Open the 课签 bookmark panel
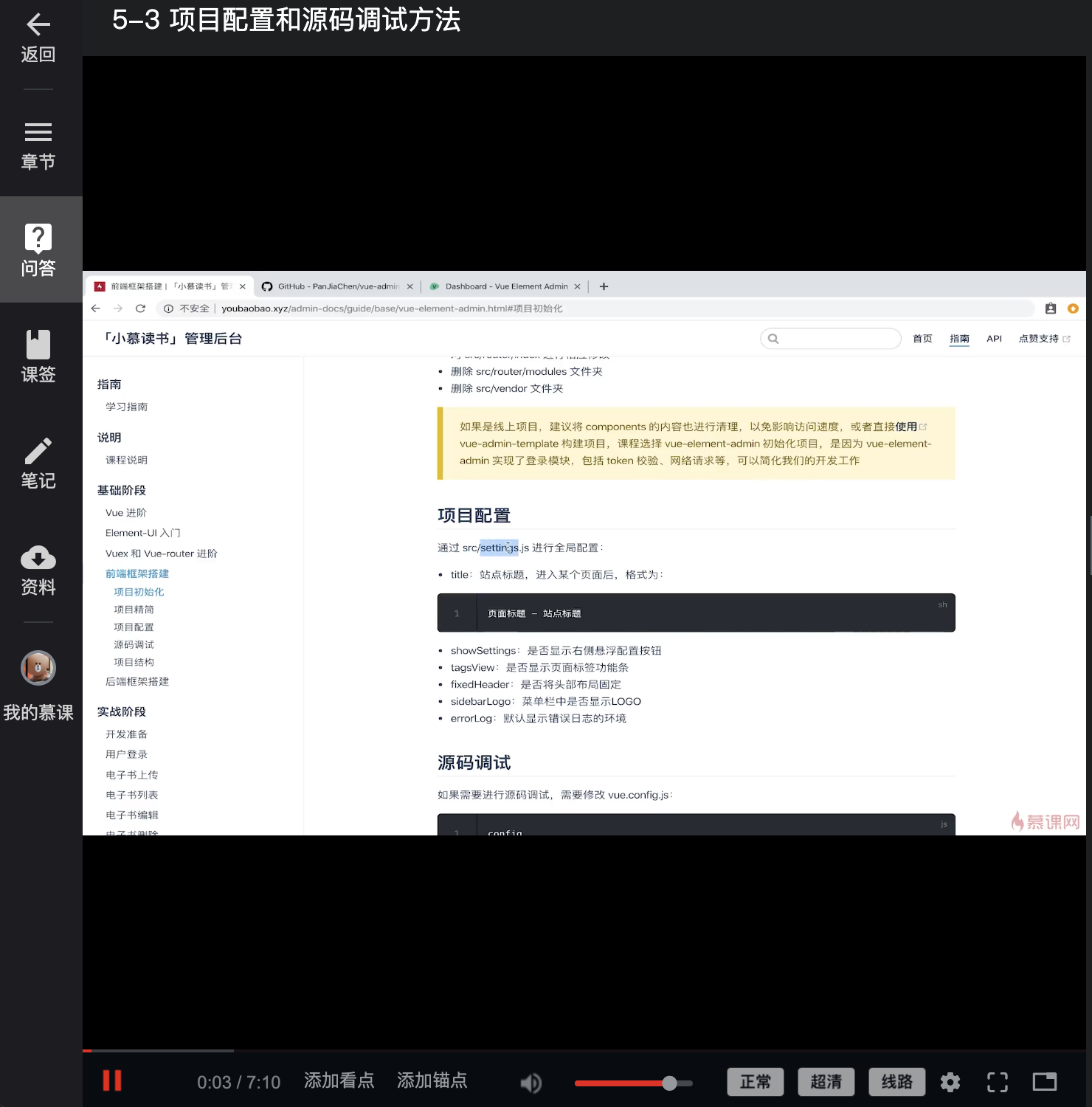1092x1107 pixels. (x=38, y=356)
